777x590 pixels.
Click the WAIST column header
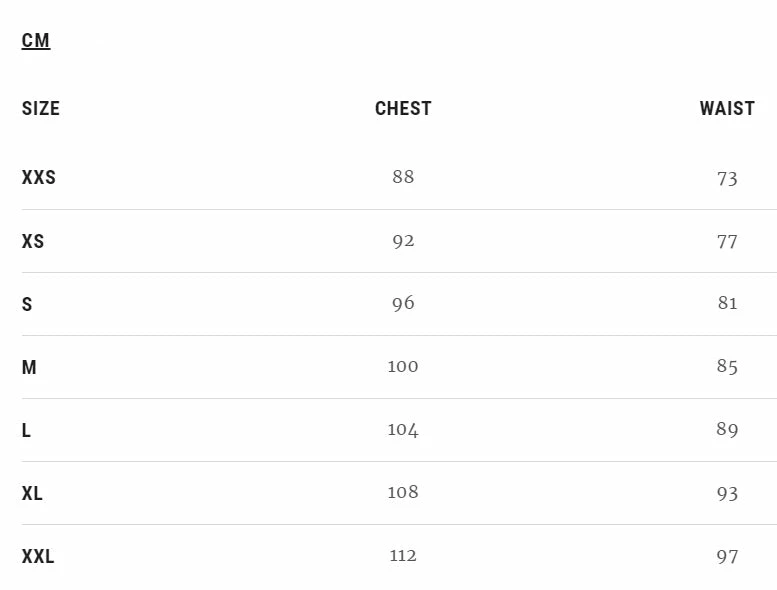pos(727,109)
